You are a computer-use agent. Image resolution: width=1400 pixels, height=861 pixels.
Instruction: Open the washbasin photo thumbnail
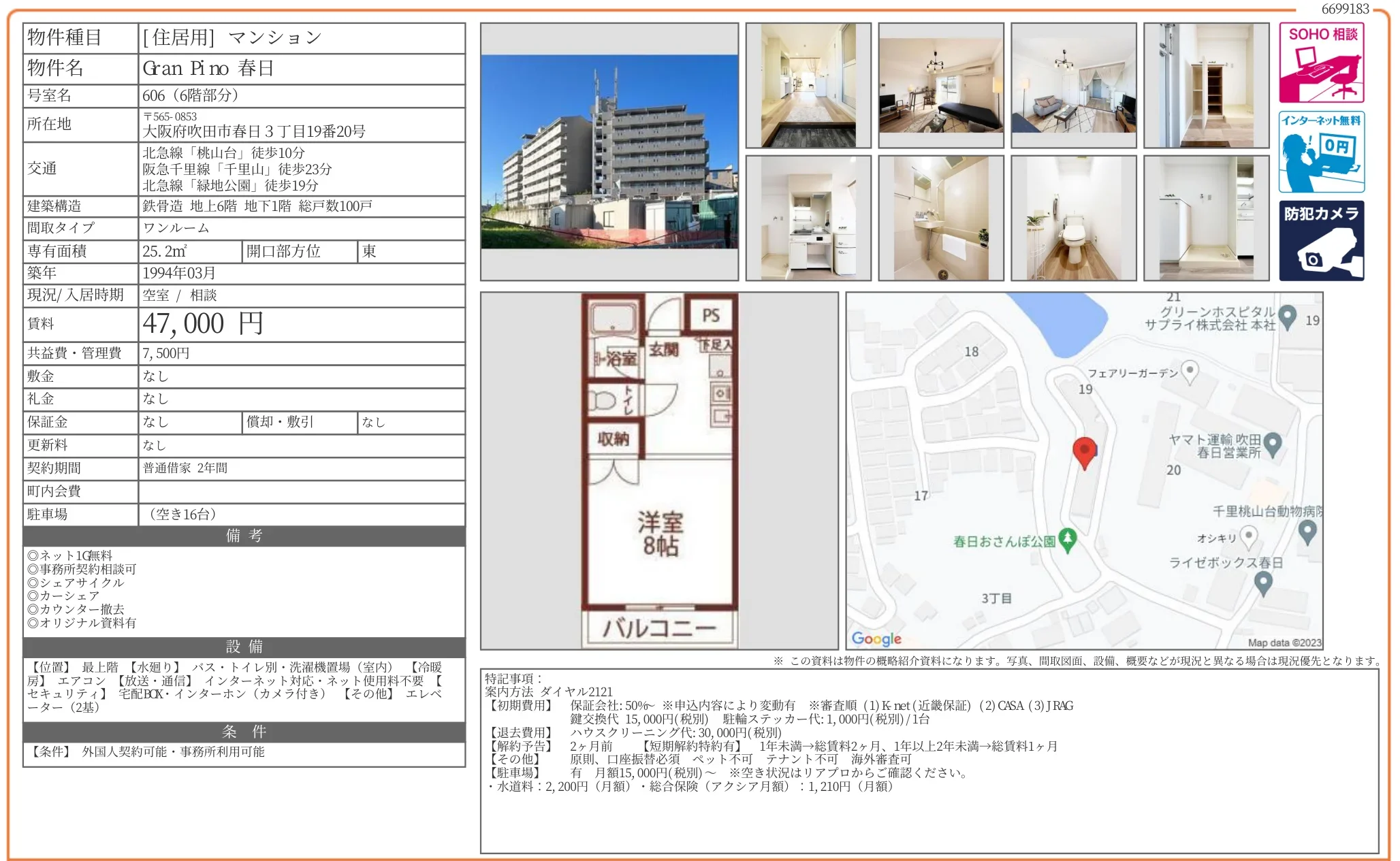(x=940, y=218)
